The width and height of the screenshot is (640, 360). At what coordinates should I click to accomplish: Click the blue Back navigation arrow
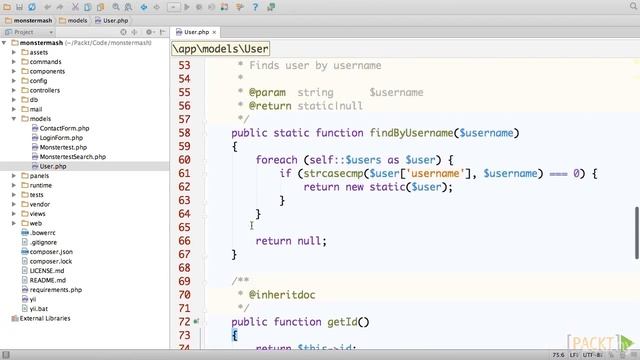[x=144, y=7]
